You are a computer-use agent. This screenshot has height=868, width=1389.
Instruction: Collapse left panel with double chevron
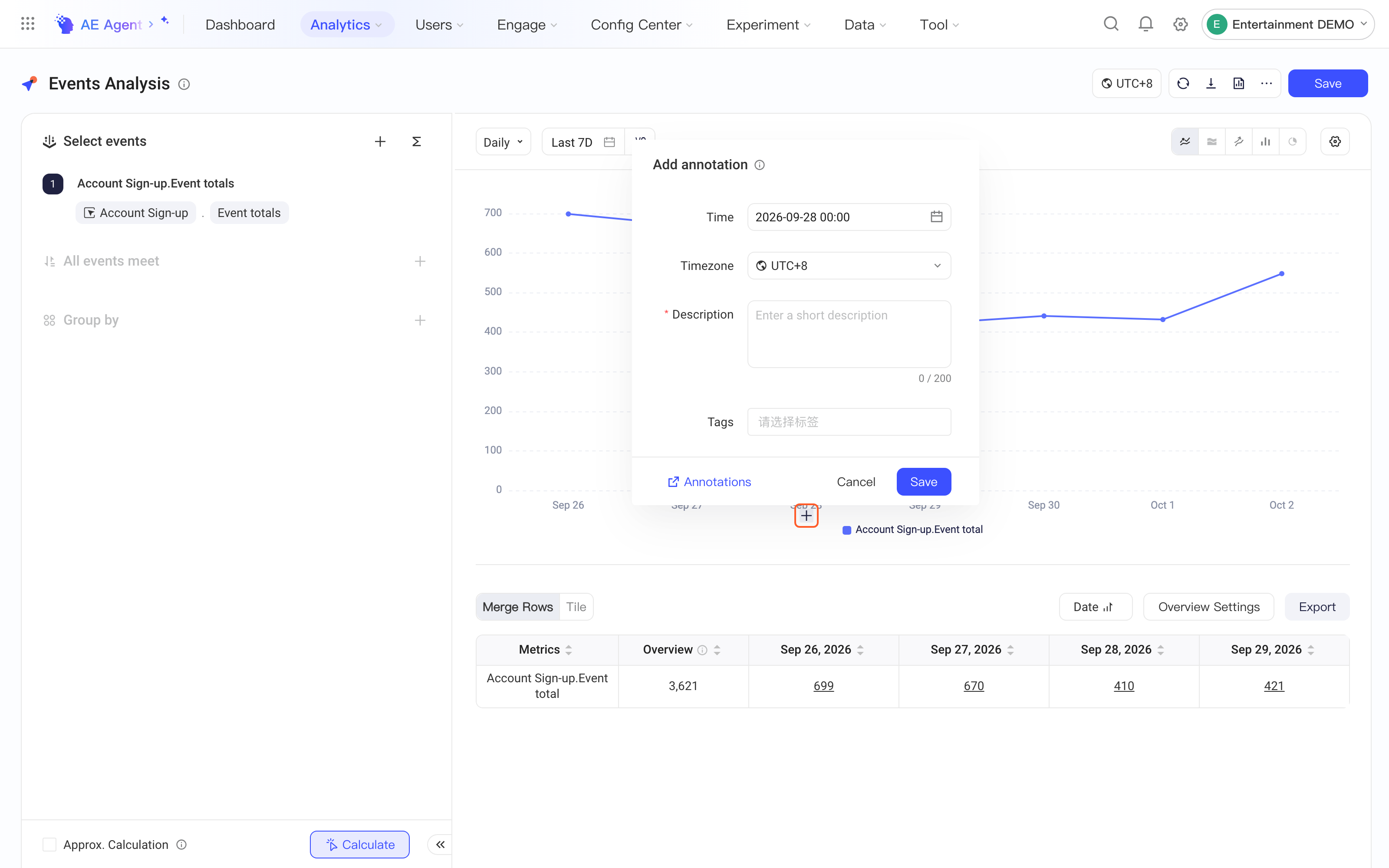pos(440,845)
